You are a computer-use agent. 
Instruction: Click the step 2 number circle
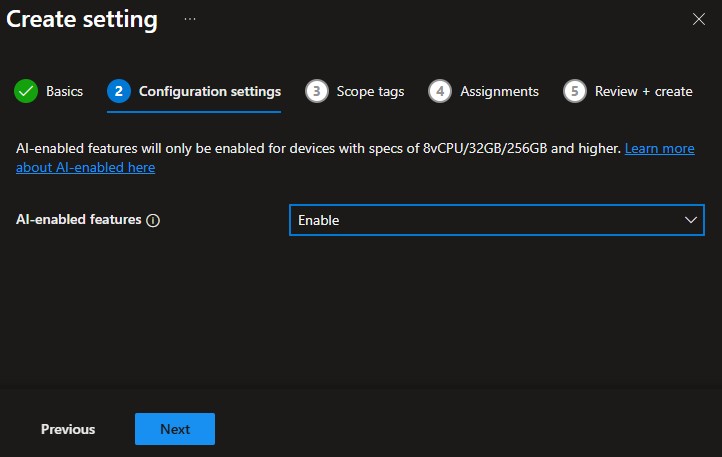pos(119,91)
